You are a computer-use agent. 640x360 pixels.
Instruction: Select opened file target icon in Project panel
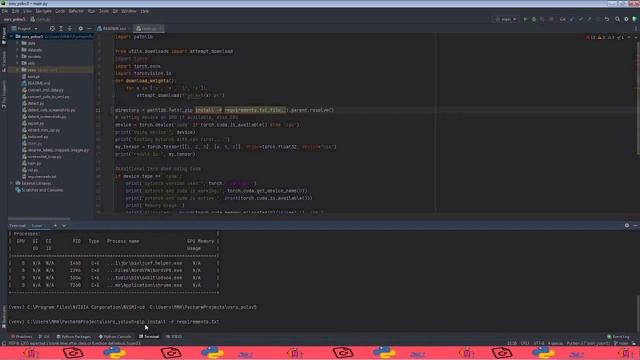(52, 29)
